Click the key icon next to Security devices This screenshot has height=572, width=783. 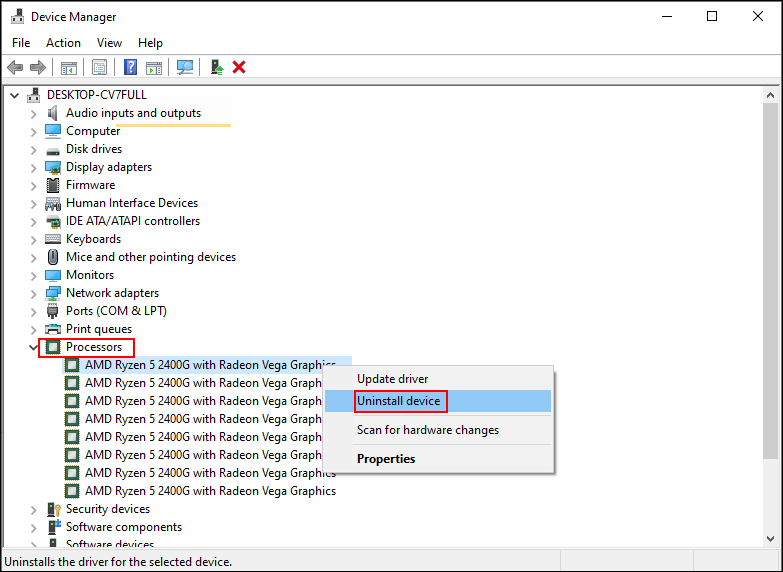53,510
